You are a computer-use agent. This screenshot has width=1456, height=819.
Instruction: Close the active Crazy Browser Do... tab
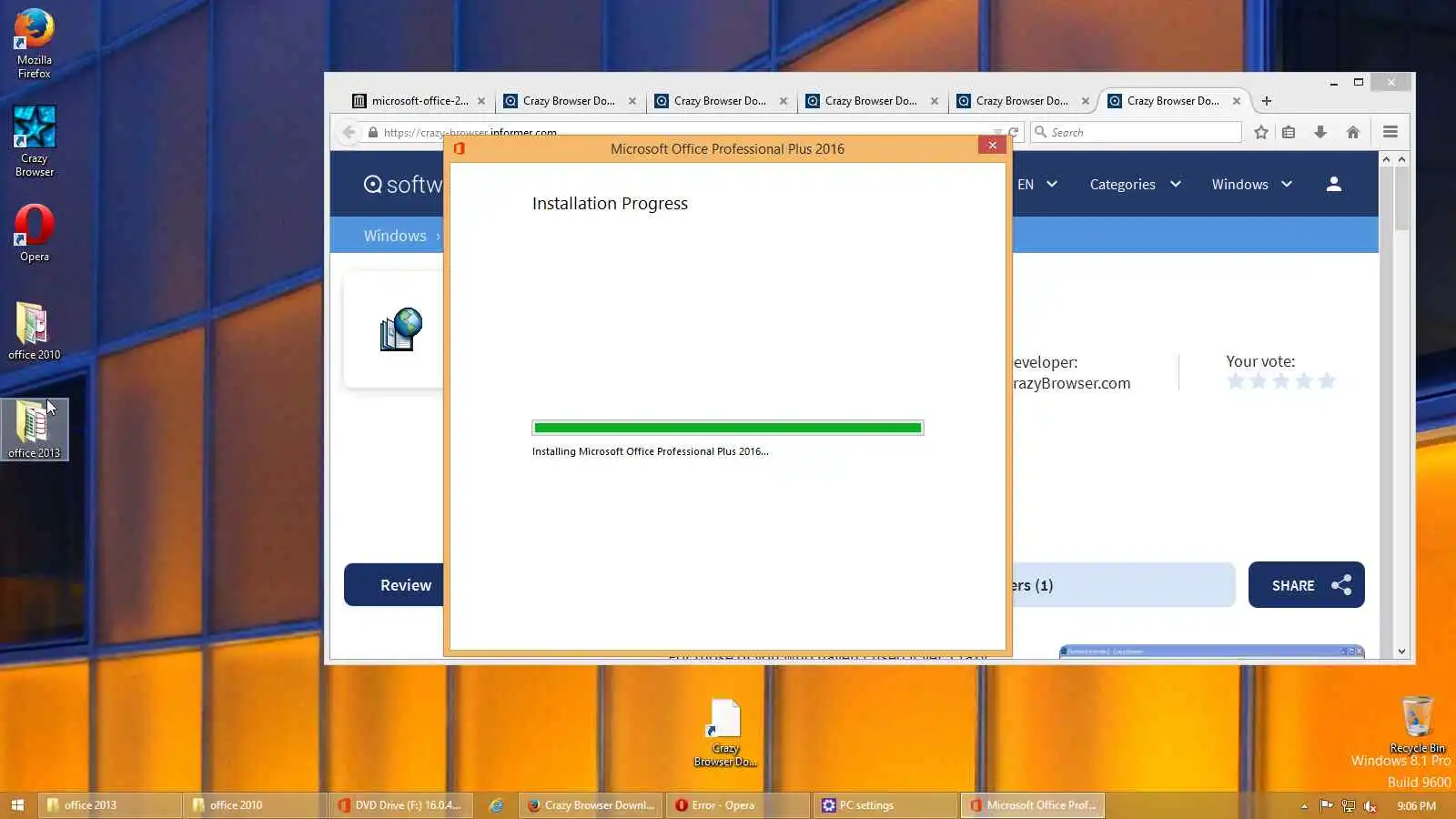pyautogui.click(x=1237, y=101)
